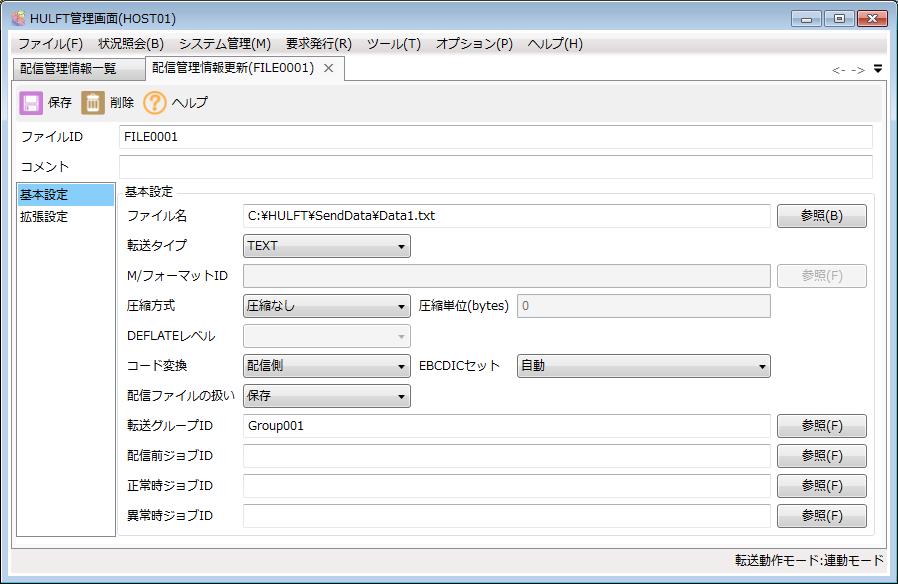This screenshot has width=898, height=584.
Task: Click the 圧縮単位(bytes) field showing 0
Action: [644, 306]
